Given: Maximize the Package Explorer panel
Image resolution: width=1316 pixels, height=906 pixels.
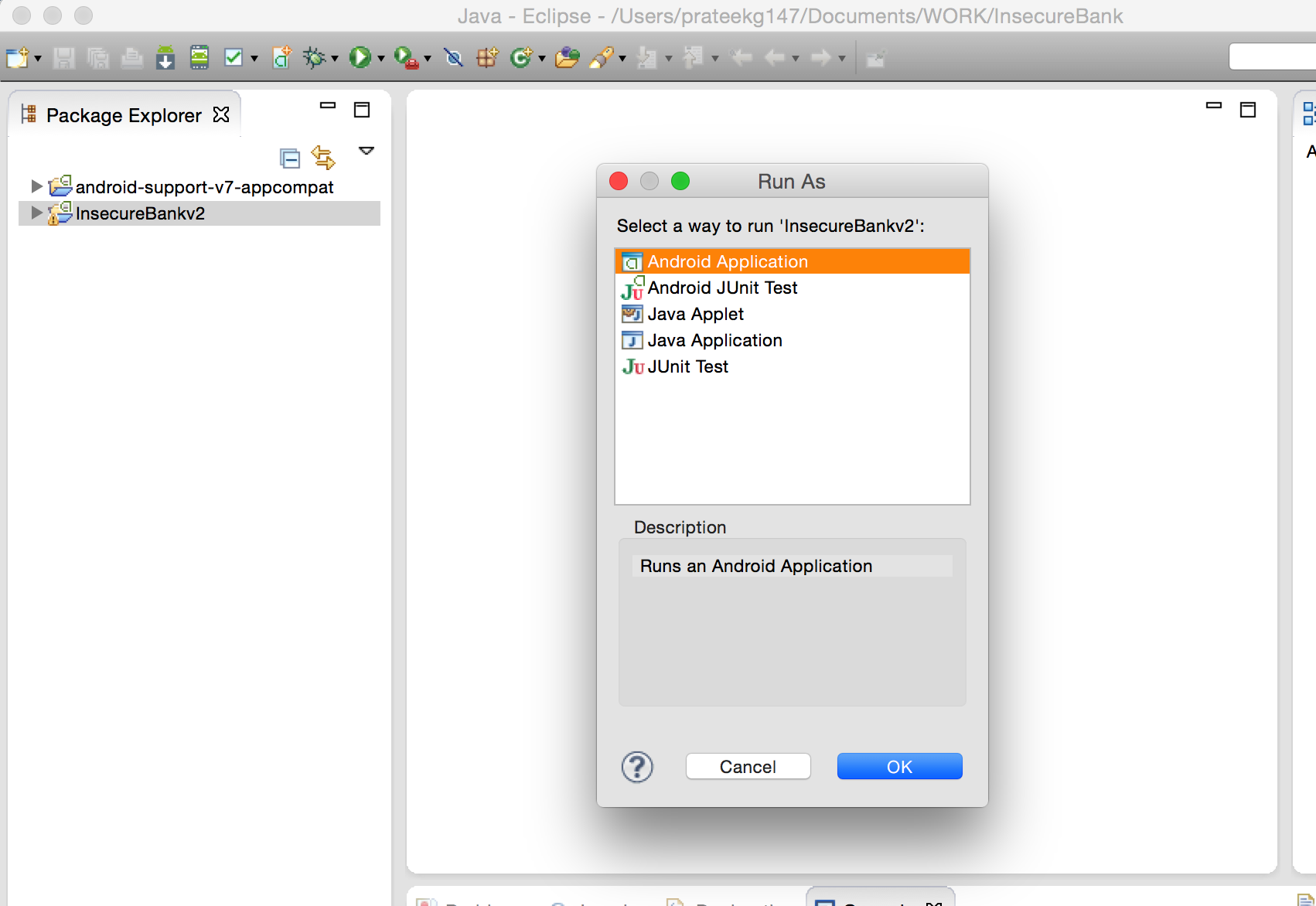Looking at the screenshot, I should coord(362,110).
